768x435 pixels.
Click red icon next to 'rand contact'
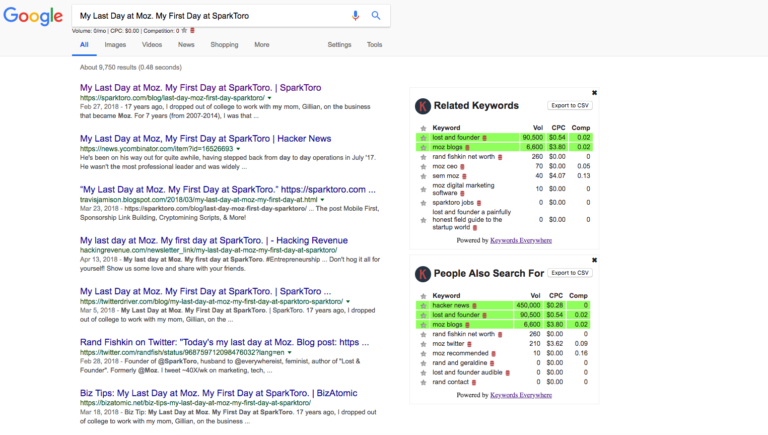coord(474,382)
